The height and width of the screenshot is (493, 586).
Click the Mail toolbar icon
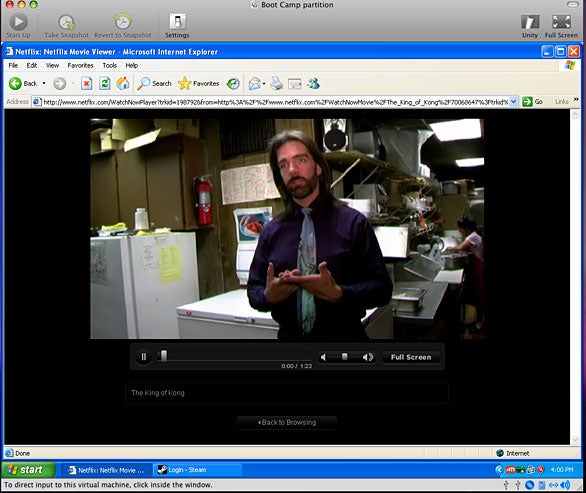(x=255, y=83)
